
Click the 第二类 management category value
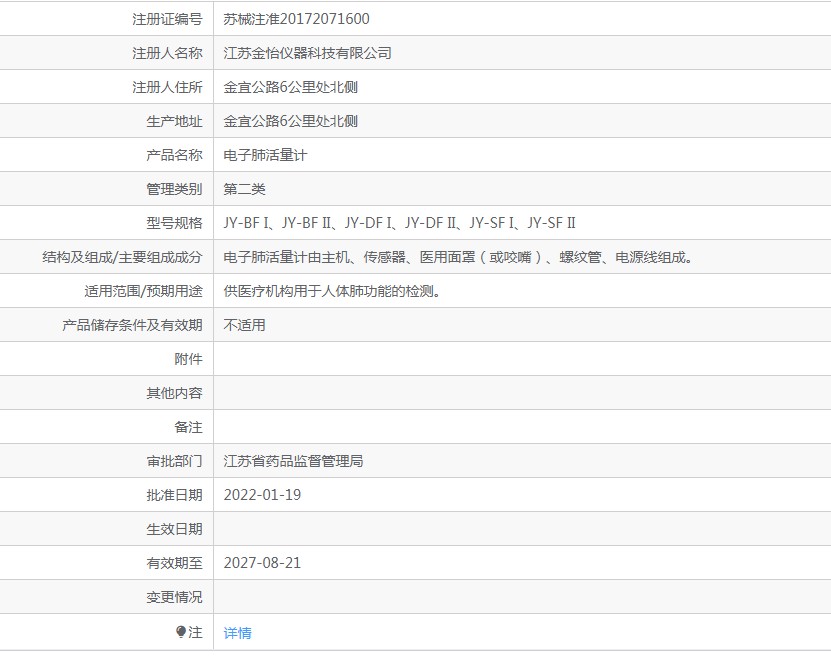[244, 189]
